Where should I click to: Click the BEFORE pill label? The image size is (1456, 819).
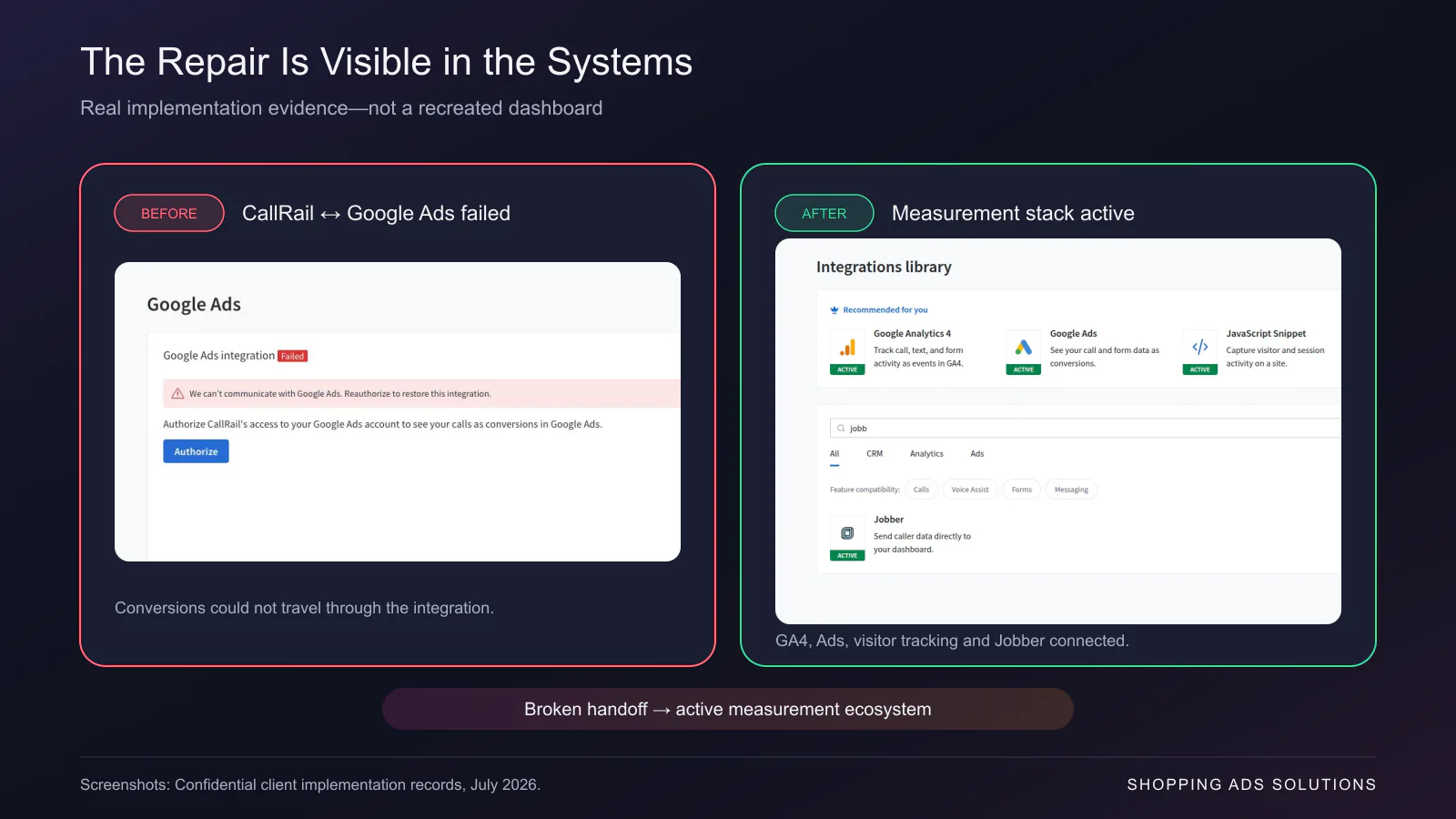click(x=169, y=213)
